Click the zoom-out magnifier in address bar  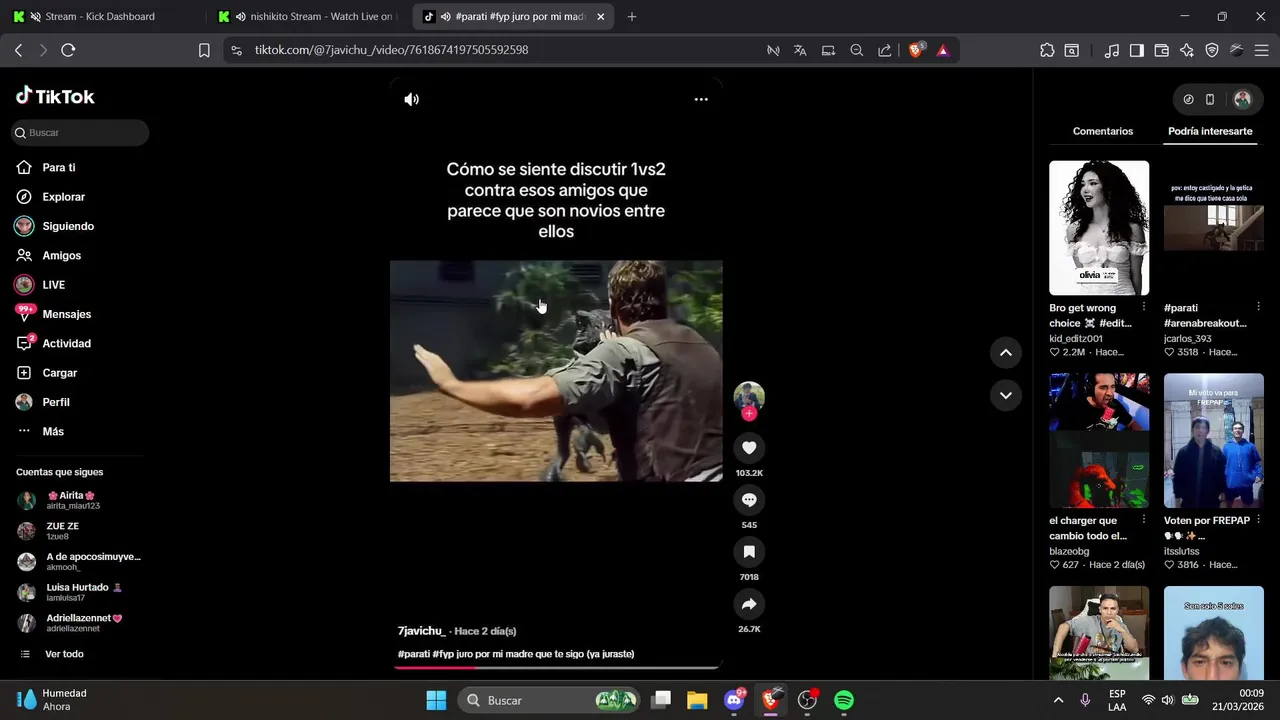click(857, 50)
